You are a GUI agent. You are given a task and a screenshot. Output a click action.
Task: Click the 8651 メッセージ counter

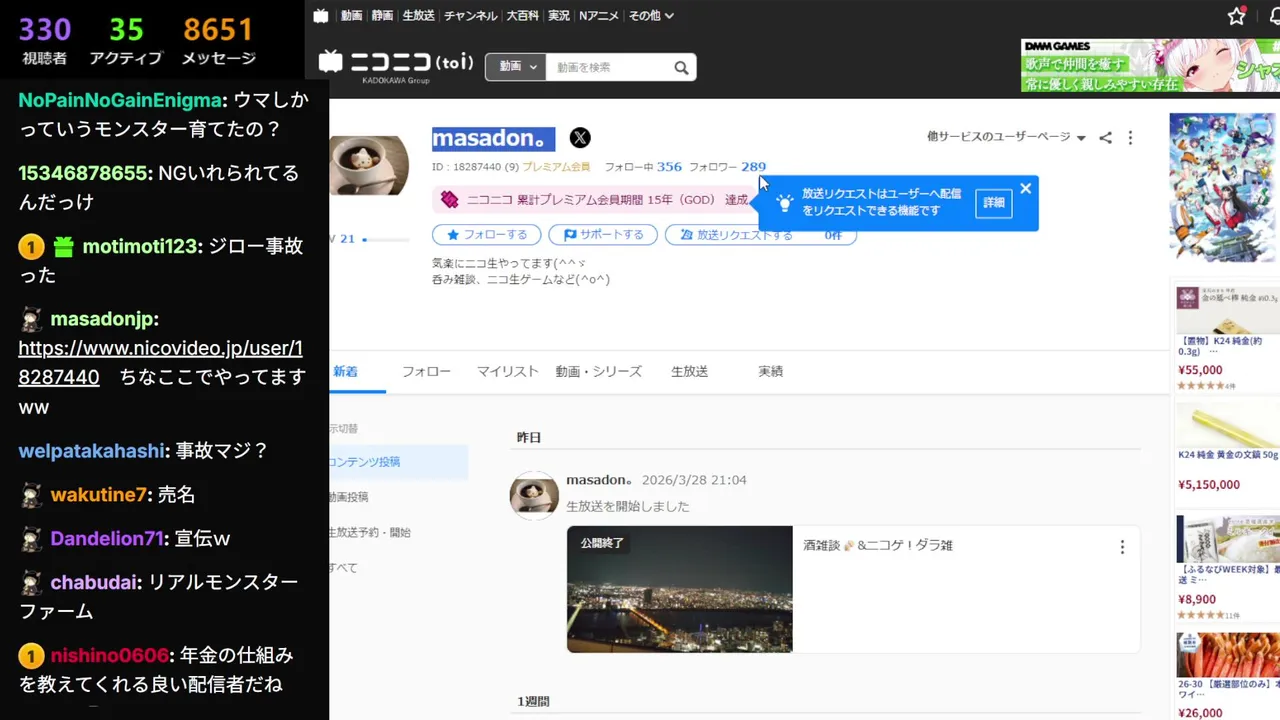[x=218, y=42]
